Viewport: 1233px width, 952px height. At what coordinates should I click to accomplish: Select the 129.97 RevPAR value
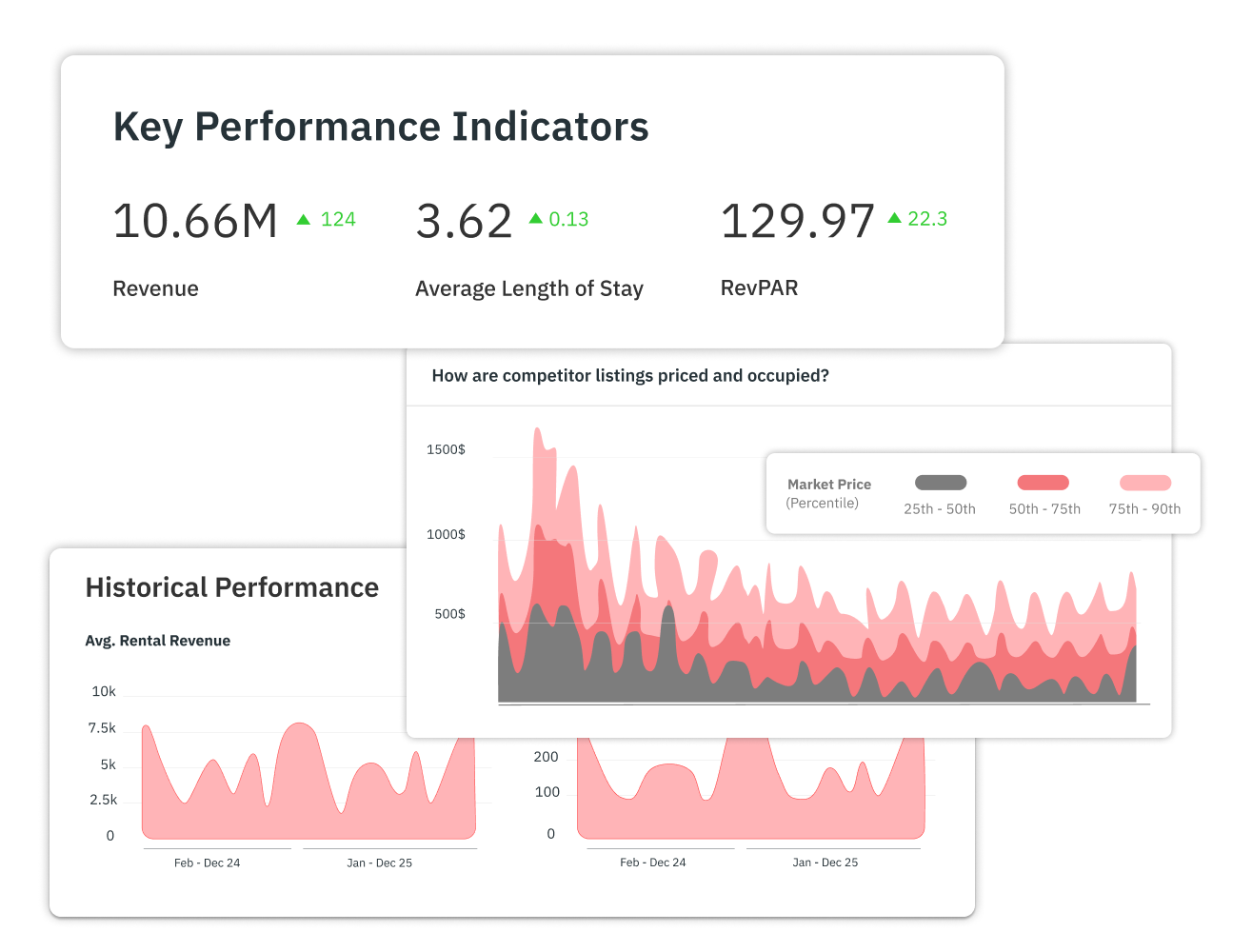coord(798,221)
